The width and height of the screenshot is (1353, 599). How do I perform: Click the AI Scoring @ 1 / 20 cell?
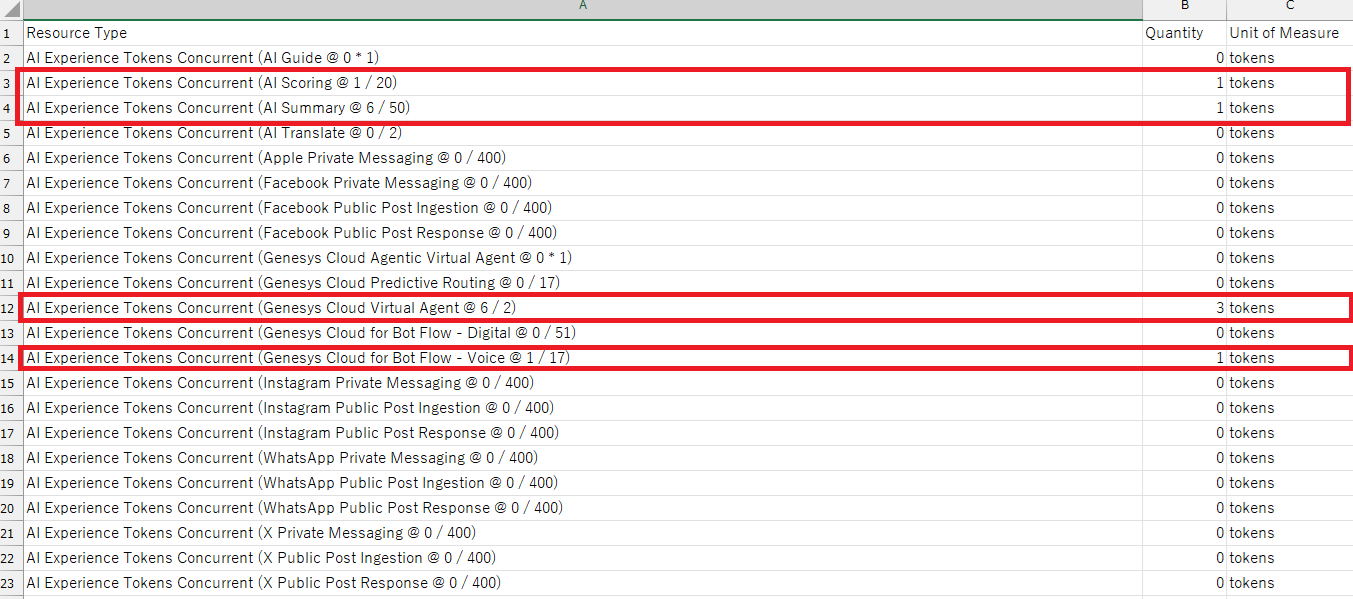click(x=218, y=83)
